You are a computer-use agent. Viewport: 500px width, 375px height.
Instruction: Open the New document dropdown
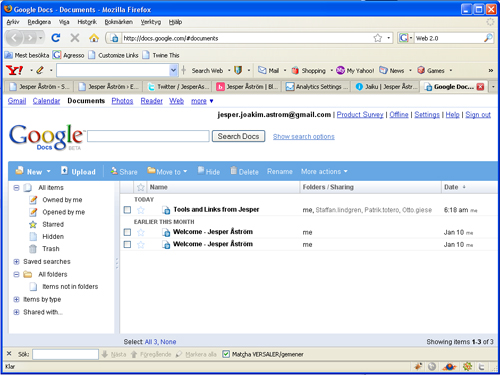[33, 171]
